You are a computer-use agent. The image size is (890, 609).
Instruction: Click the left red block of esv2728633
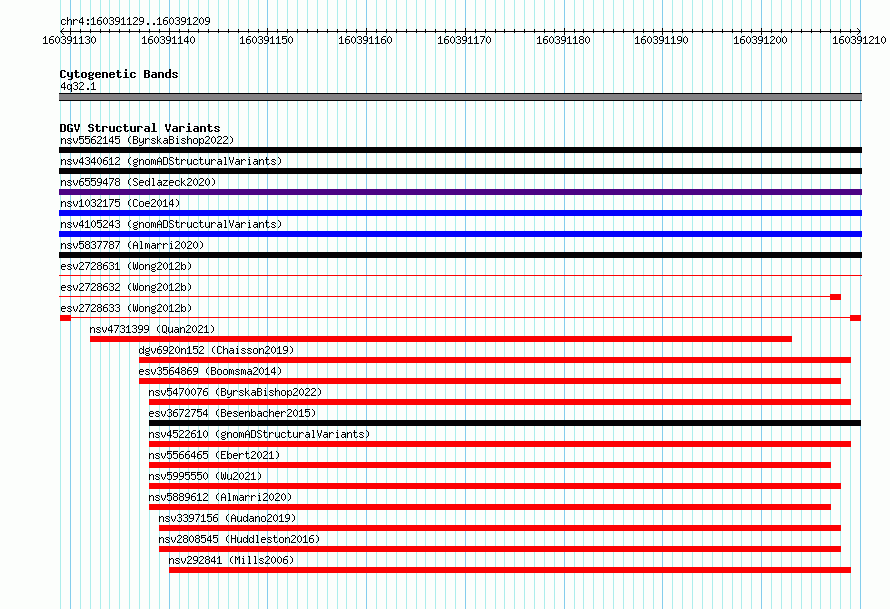pos(65,318)
